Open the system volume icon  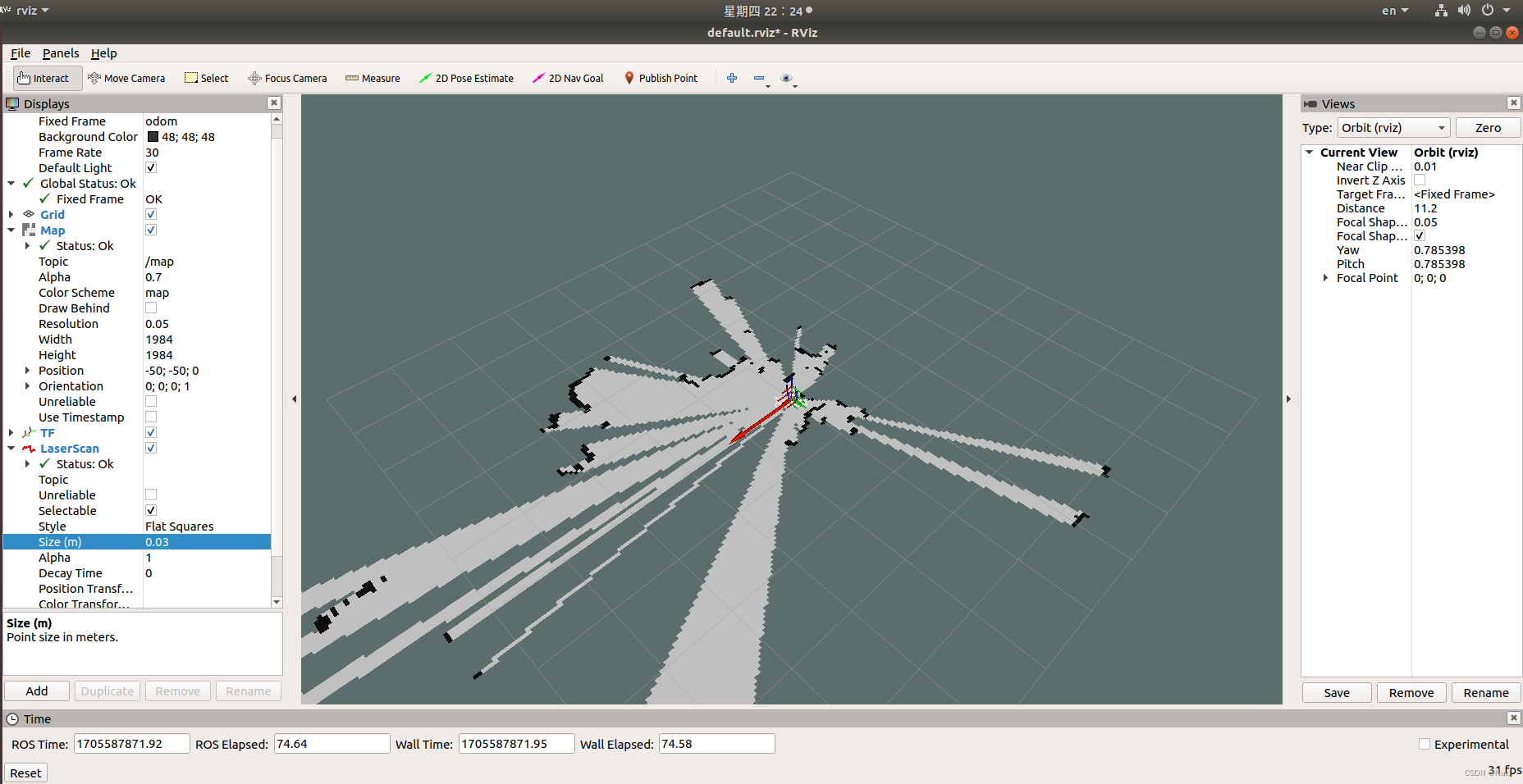coord(1464,11)
